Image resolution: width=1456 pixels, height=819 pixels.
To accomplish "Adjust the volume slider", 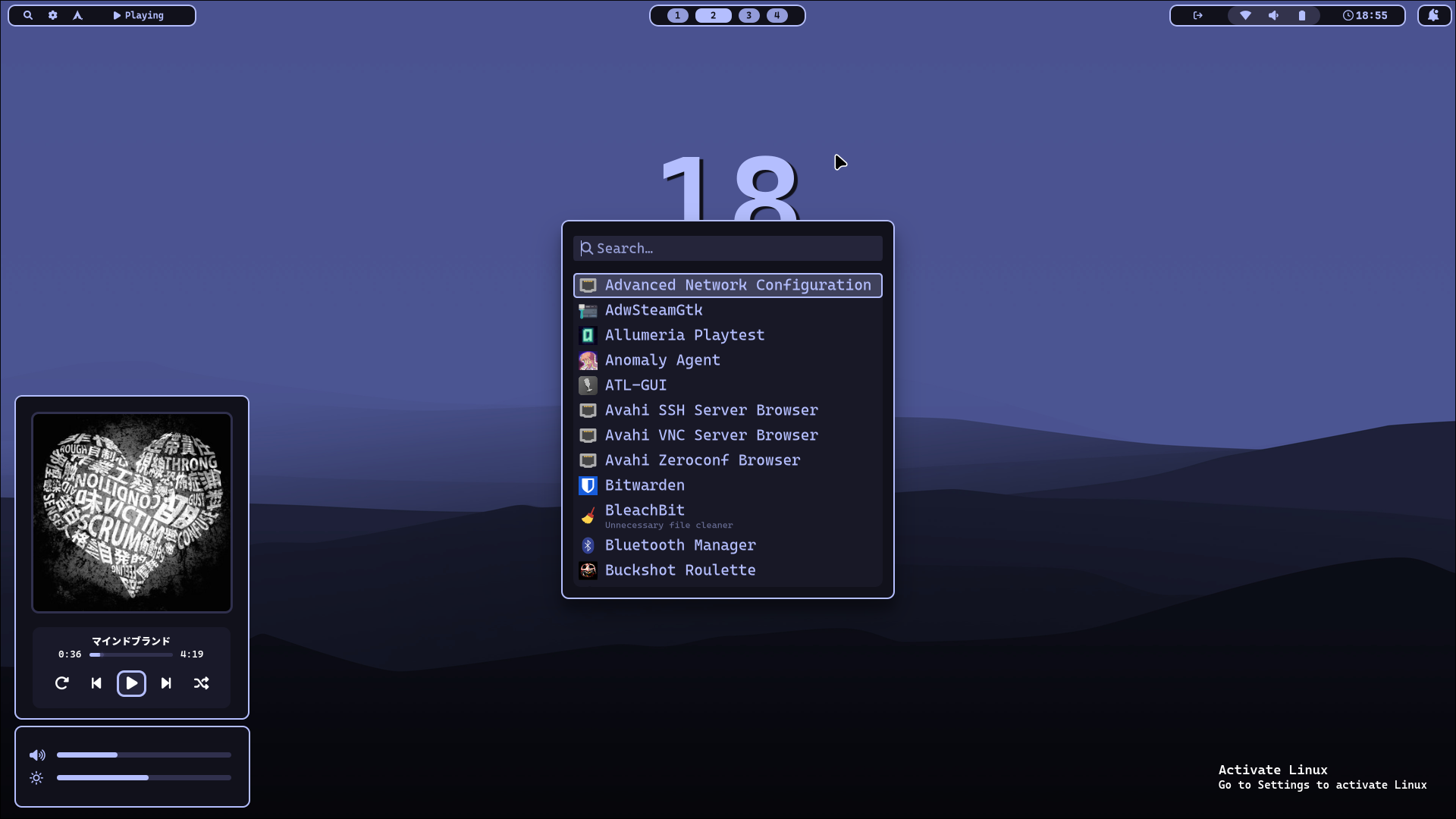I will 143,755.
